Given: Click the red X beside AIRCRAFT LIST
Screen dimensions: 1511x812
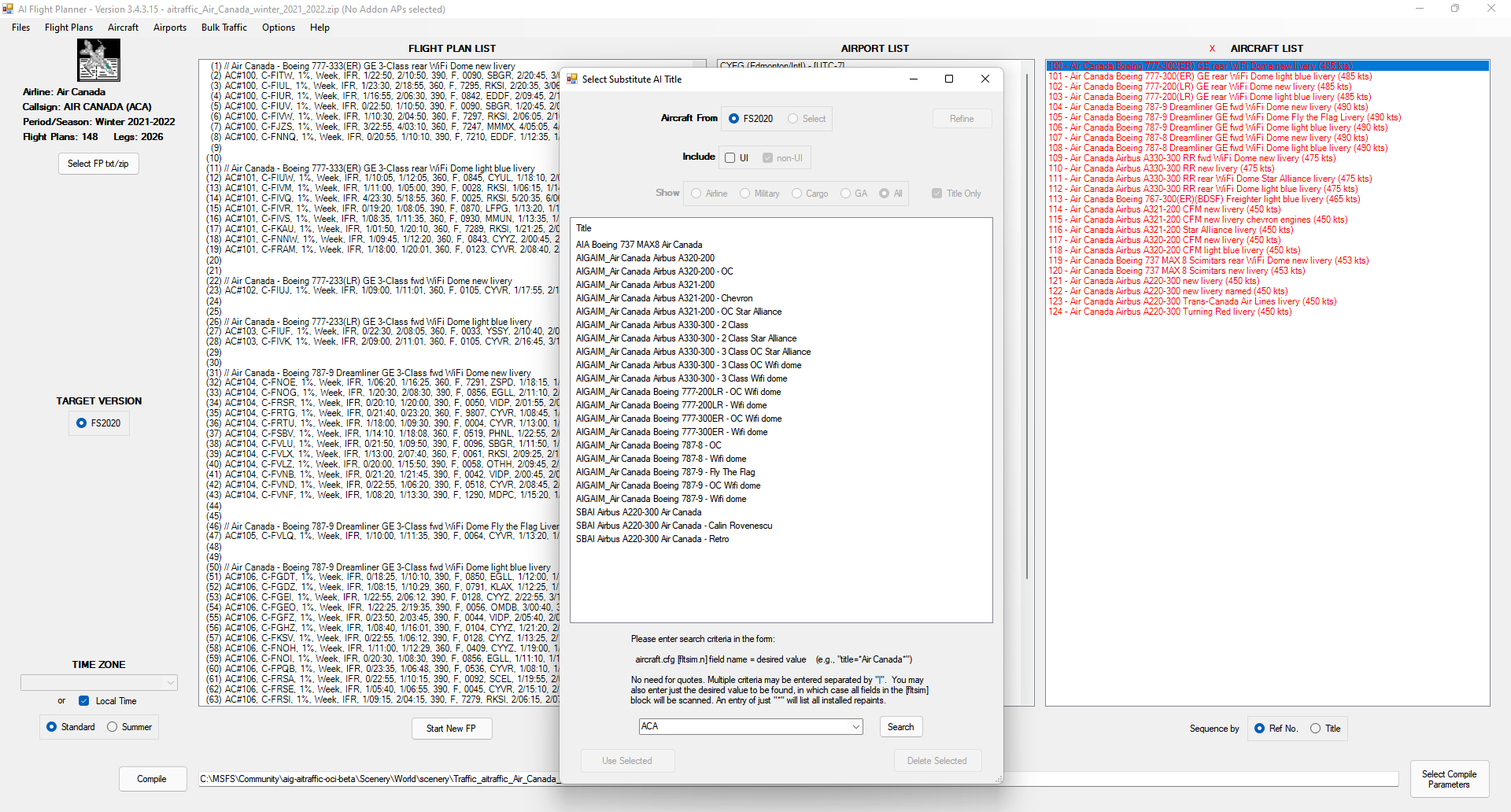Looking at the screenshot, I should [x=1212, y=49].
